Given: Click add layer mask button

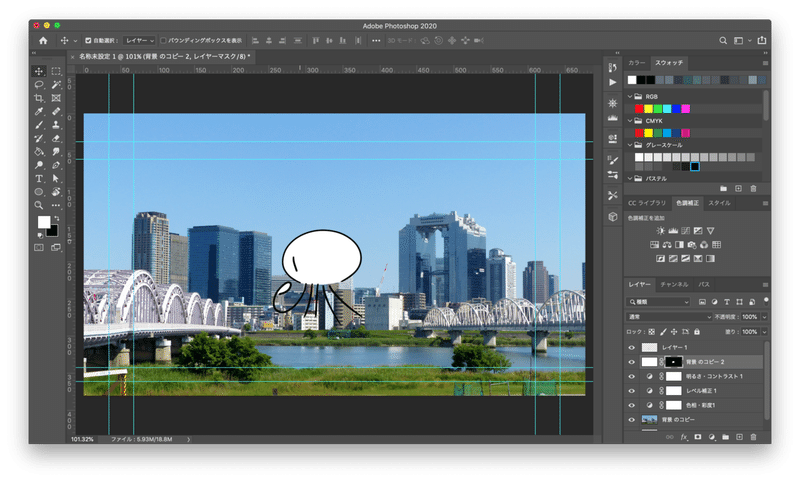Looking at the screenshot, I should 697,437.
